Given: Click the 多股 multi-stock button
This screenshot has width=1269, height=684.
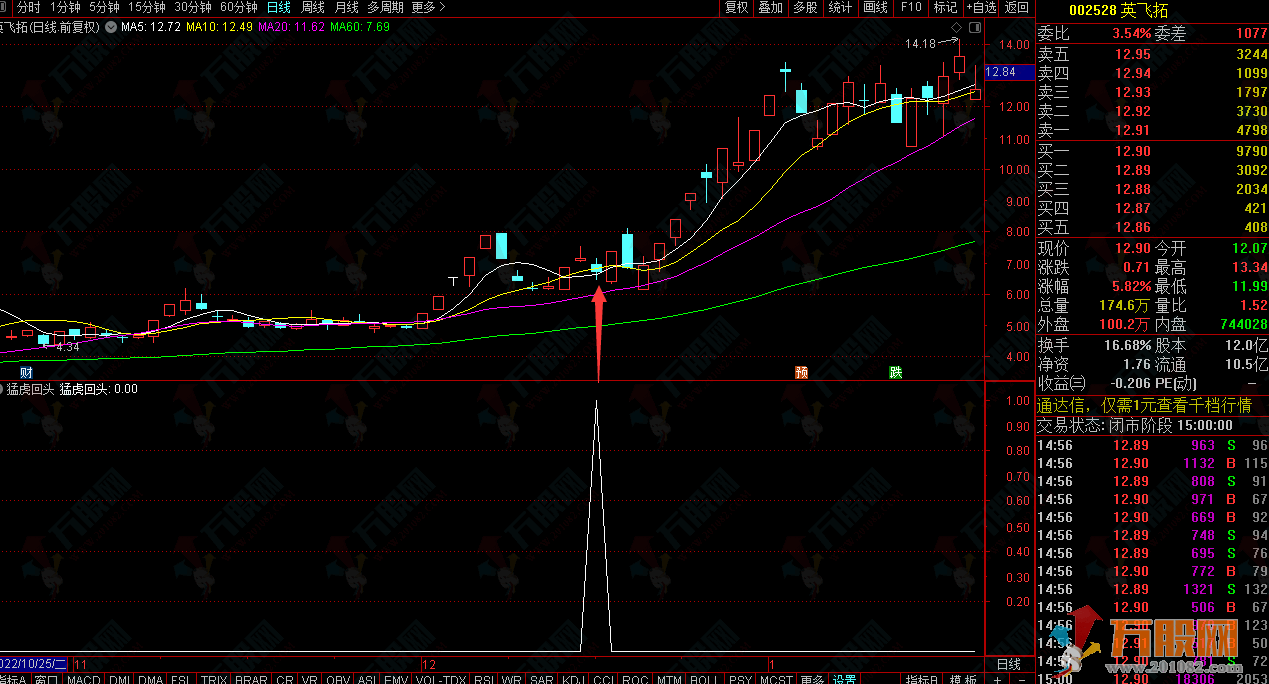Looking at the screenshot, I should click(805, 7).
